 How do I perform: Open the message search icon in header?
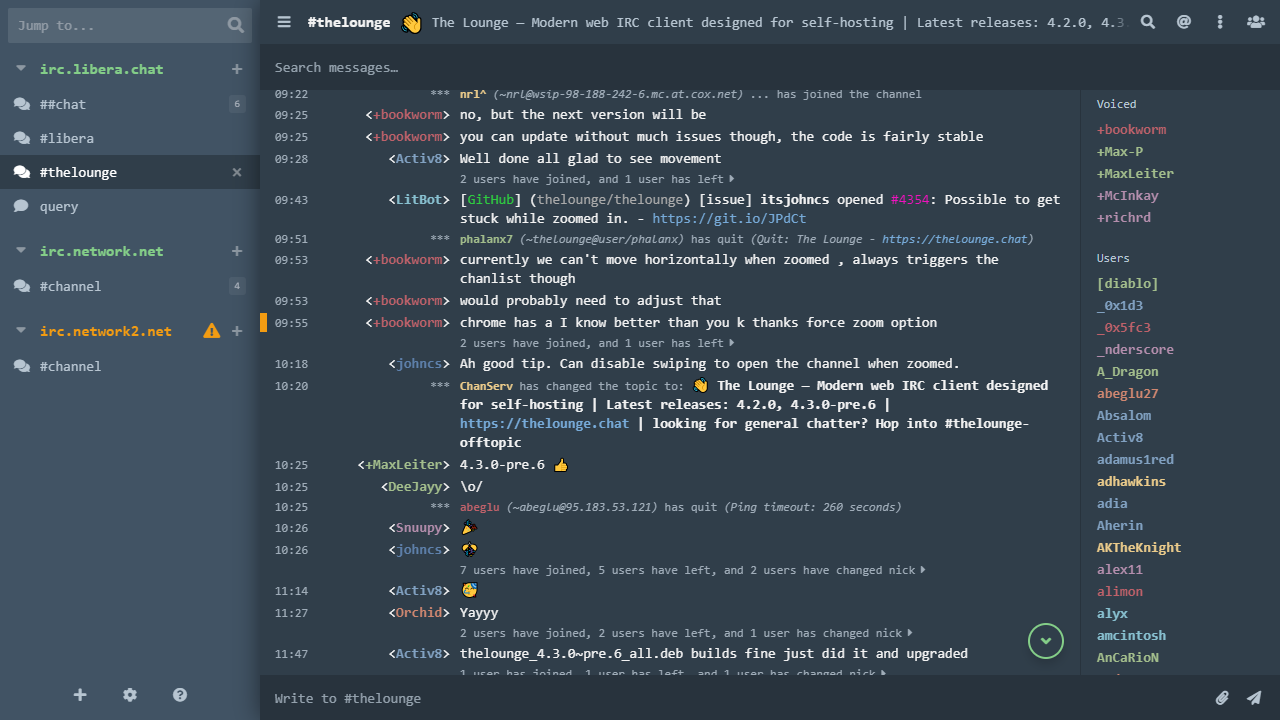[1148, 22]
